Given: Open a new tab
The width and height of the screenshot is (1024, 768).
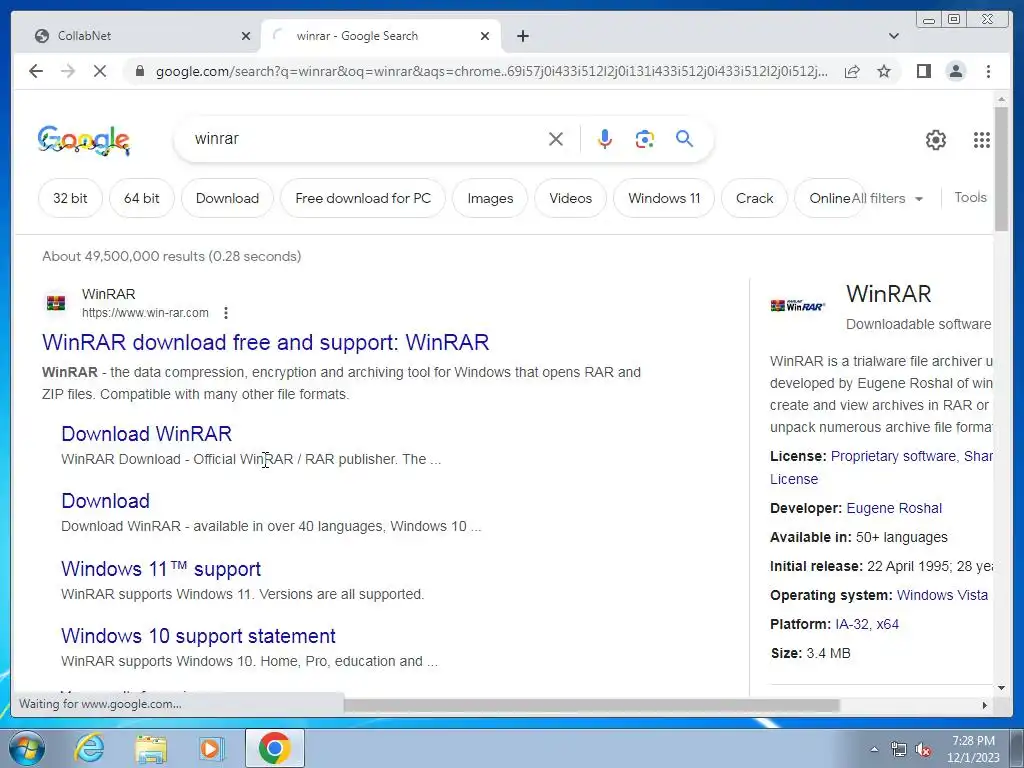Looking at the screenshot, I should pyautogui.click(x=522, y=36).
